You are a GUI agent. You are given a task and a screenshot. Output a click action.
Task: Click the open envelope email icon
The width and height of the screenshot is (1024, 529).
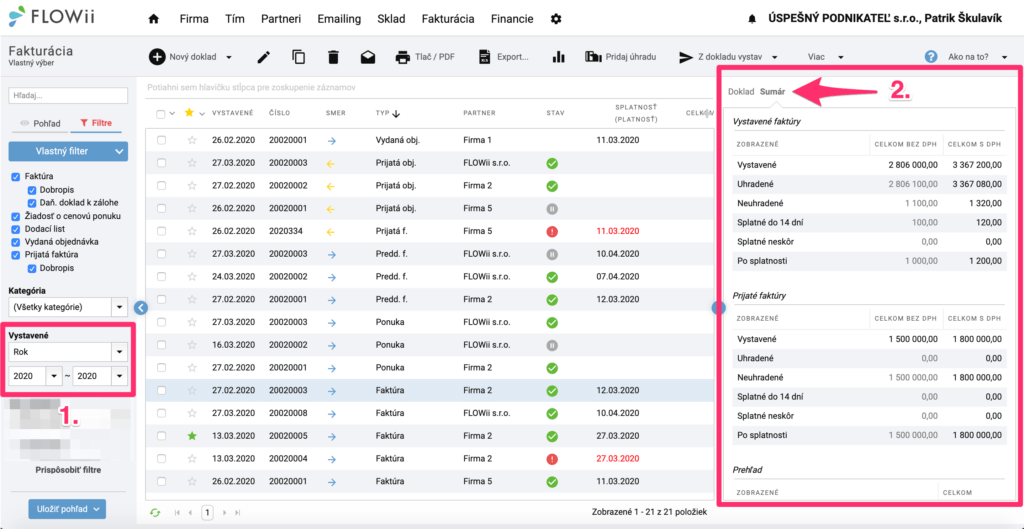368,57
